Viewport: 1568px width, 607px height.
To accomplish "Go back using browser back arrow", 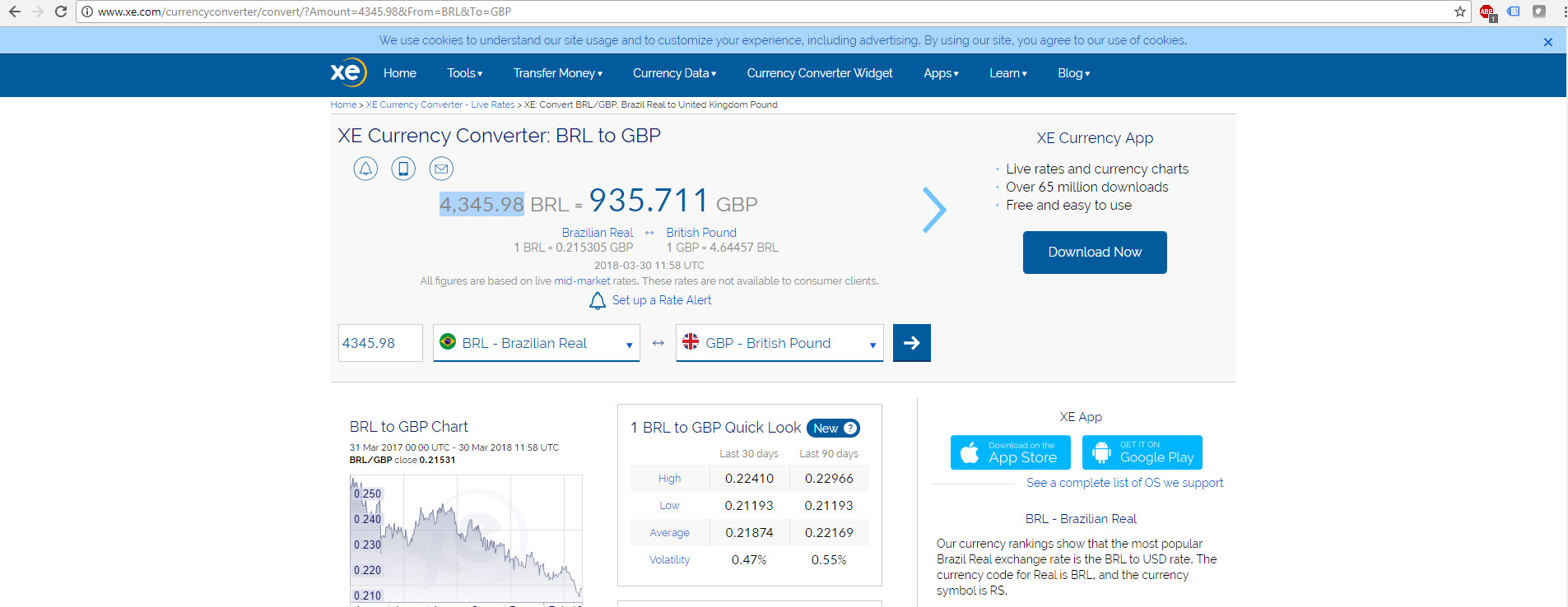I will (x=14, y=12).
